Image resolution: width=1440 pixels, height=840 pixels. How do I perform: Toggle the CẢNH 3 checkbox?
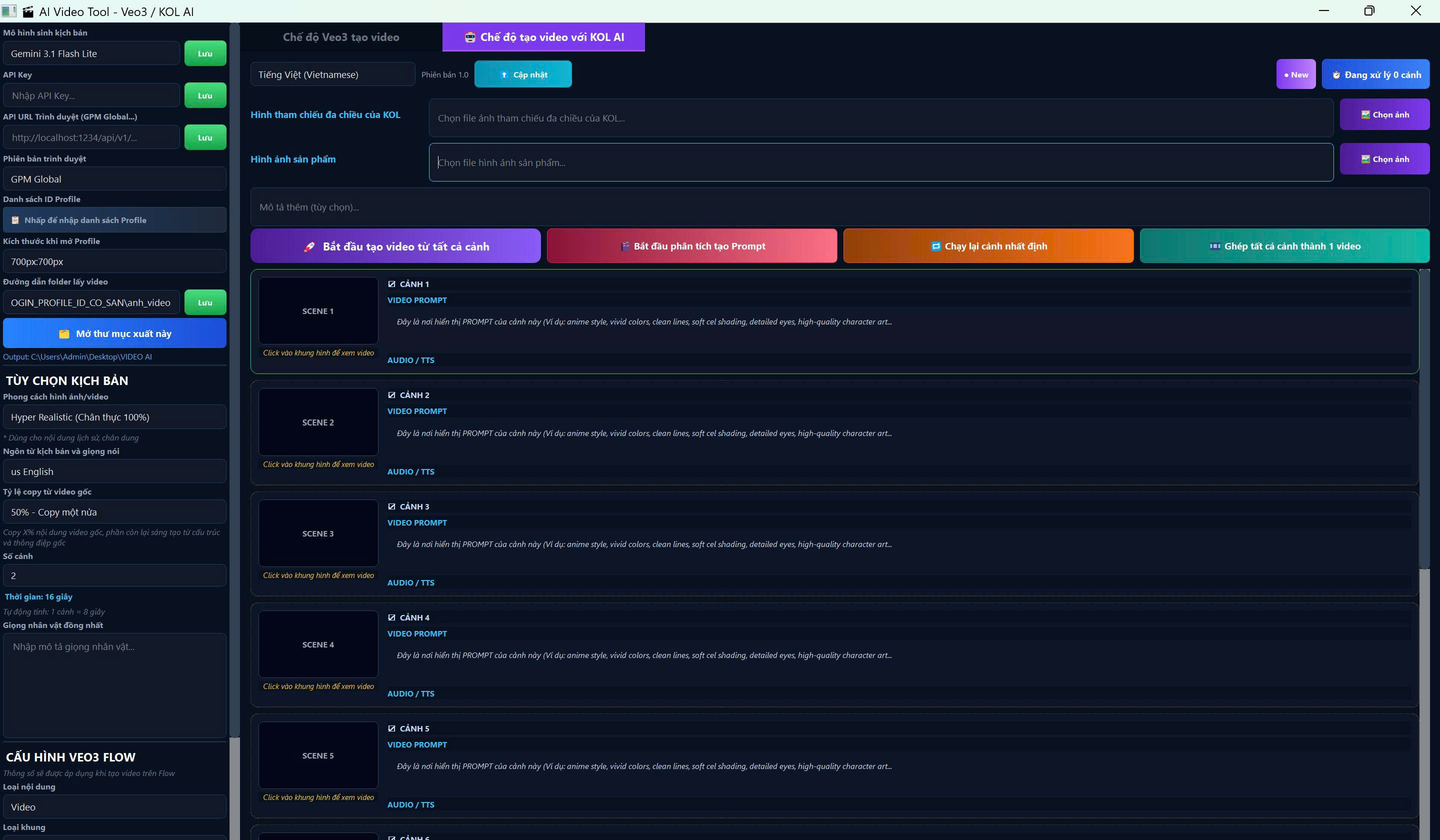coord(391,506)
